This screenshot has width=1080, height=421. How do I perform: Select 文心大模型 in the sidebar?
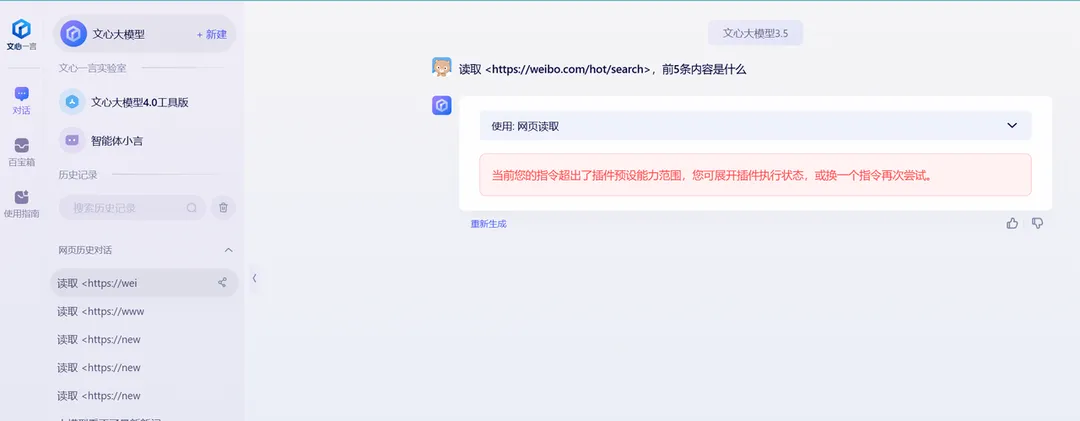pos(118,34)
